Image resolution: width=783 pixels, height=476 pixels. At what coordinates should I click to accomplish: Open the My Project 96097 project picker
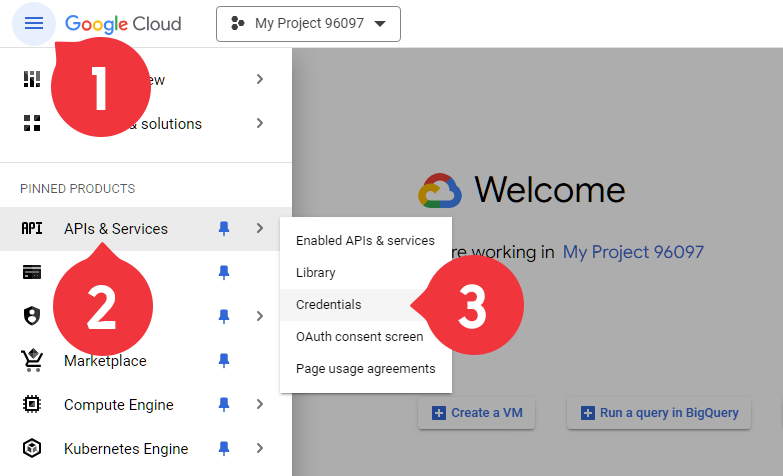pos(308,24)
